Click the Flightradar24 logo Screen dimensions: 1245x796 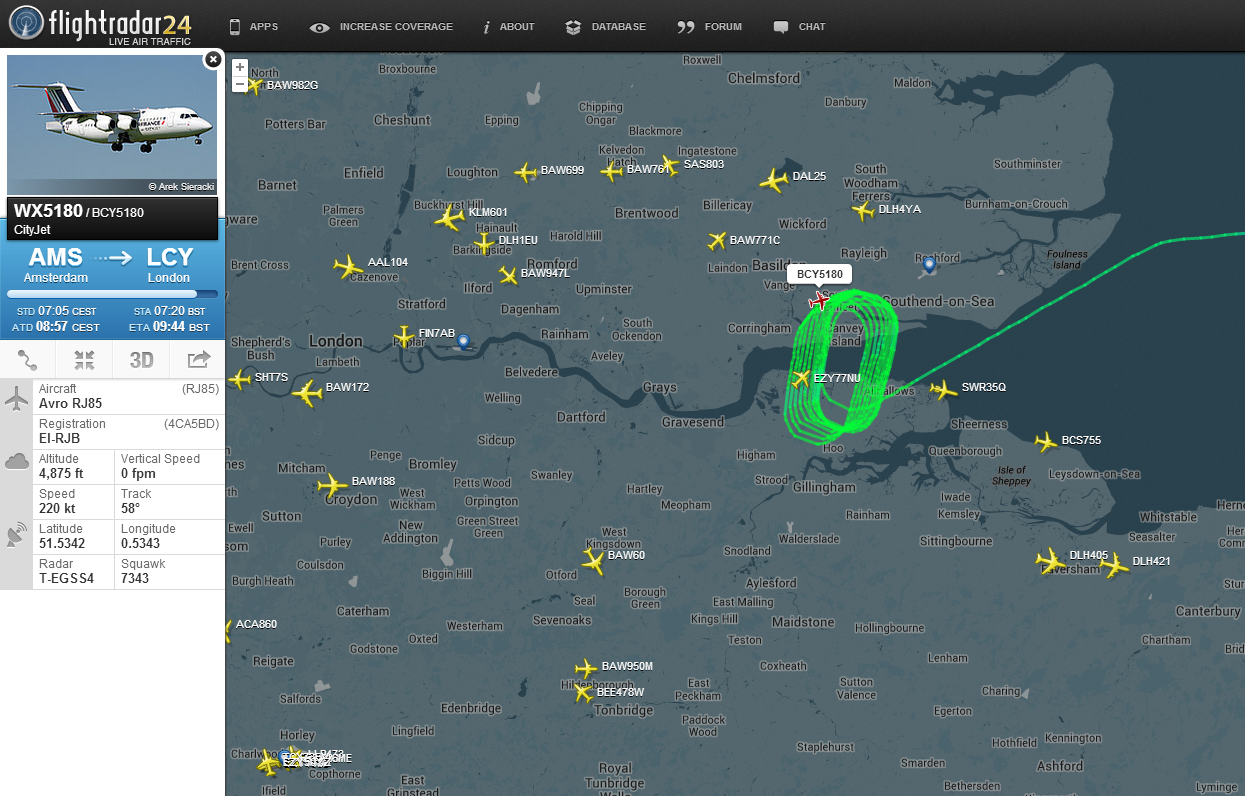(100, 24)
